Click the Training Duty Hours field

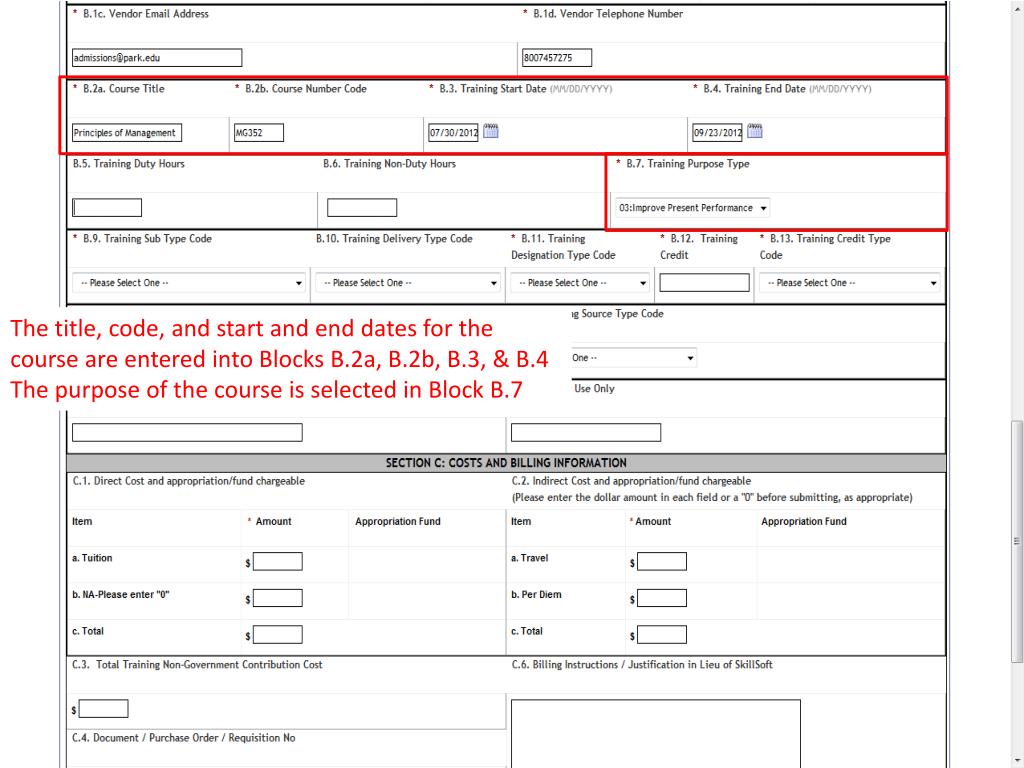point(107,208)
